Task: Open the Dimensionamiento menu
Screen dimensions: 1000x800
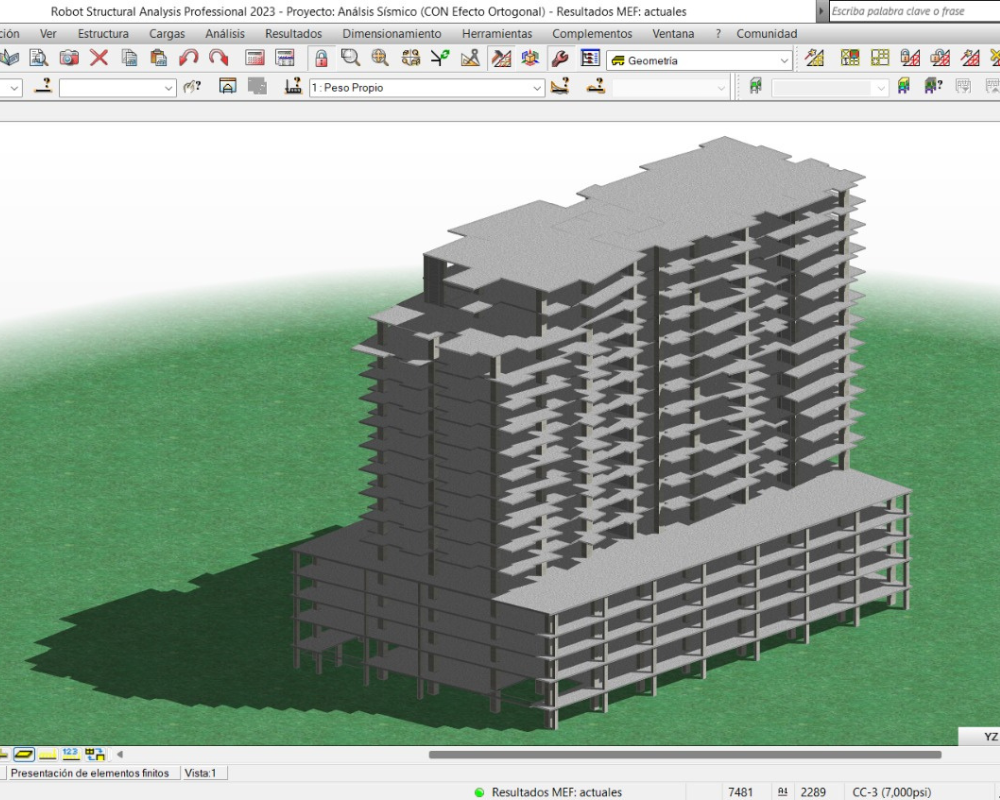Action: click(x=391, y=34)
